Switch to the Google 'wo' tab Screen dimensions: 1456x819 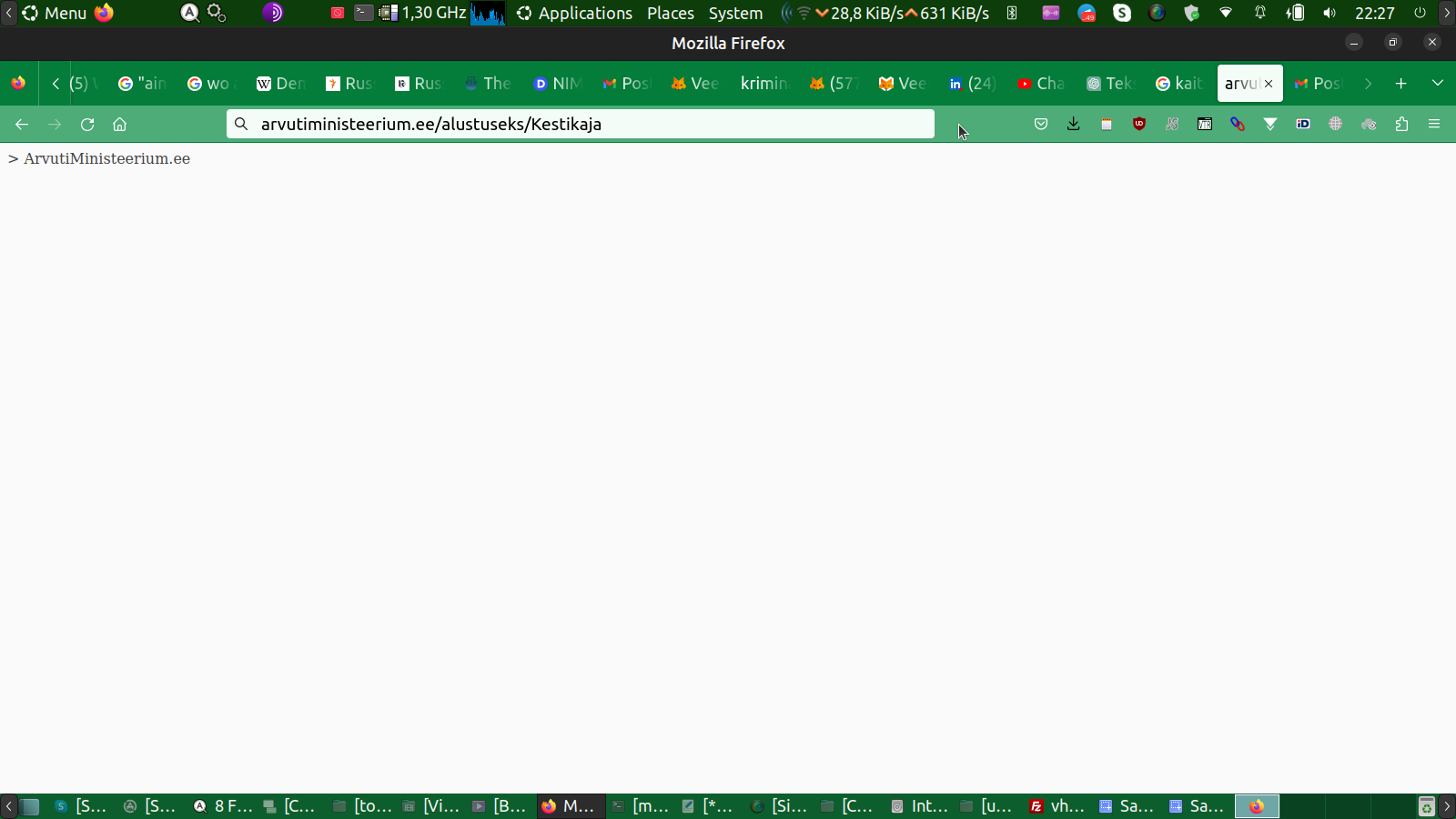211,84
